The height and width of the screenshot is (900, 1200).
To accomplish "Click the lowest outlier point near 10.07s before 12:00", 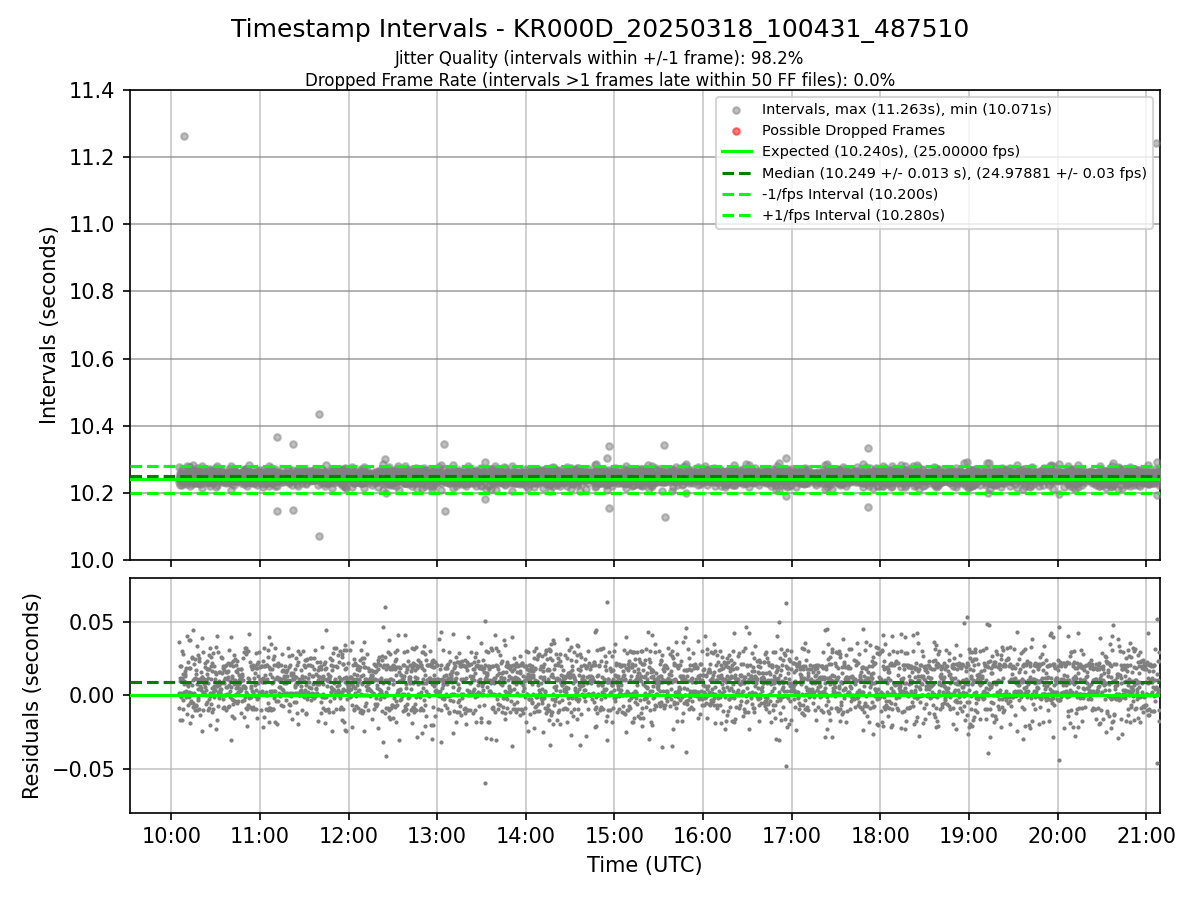I will pos(319,536).
